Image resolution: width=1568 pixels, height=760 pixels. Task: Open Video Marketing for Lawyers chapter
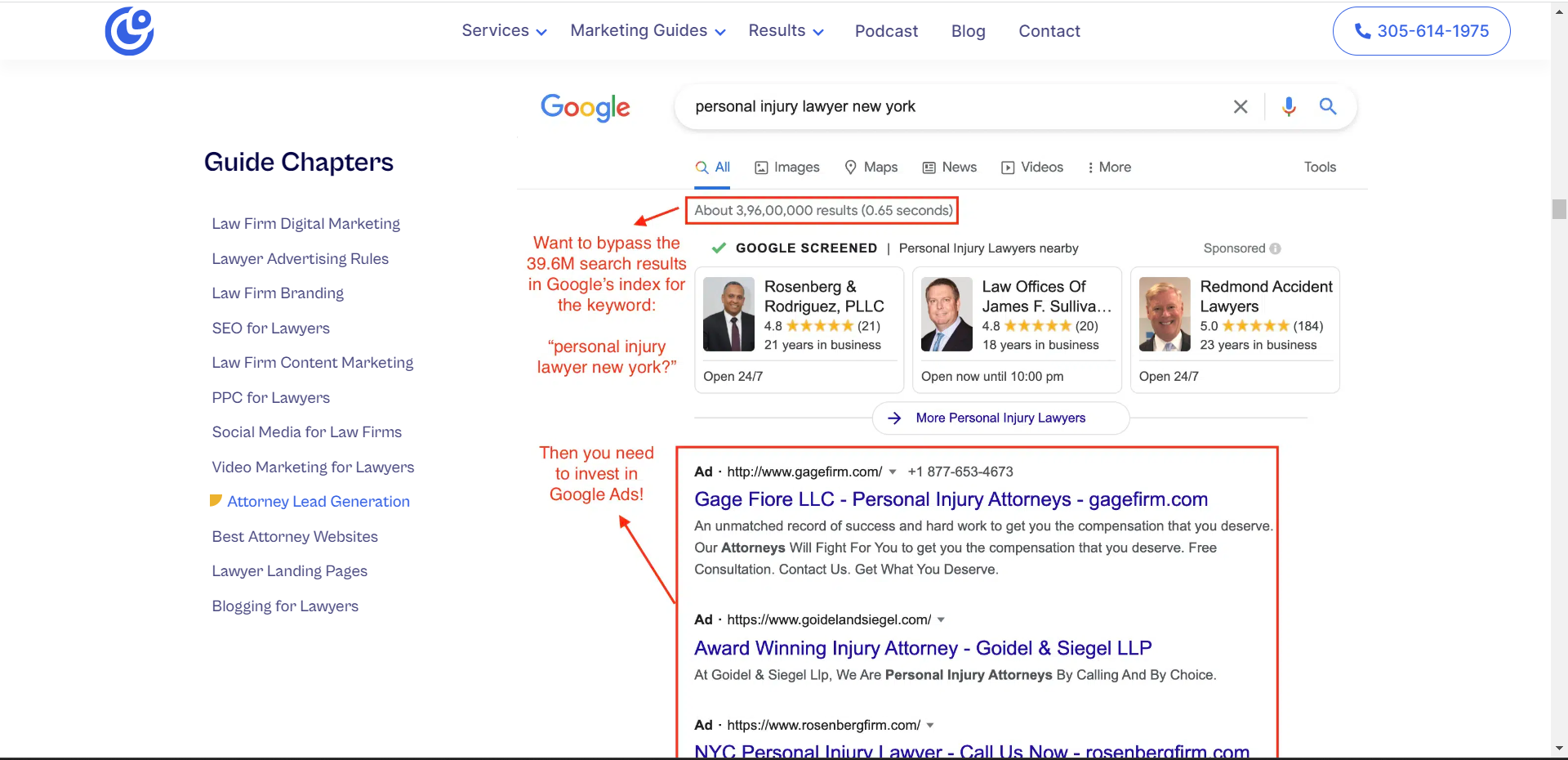tap(313, 467)
